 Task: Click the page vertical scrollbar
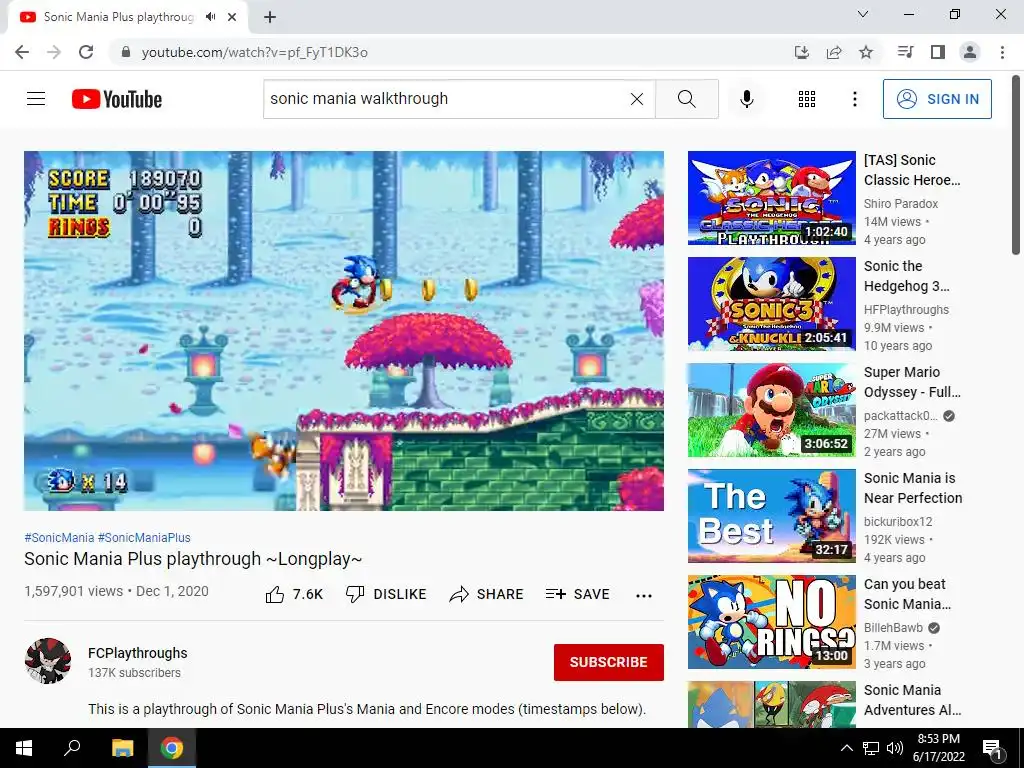(x=1016, y=163)
